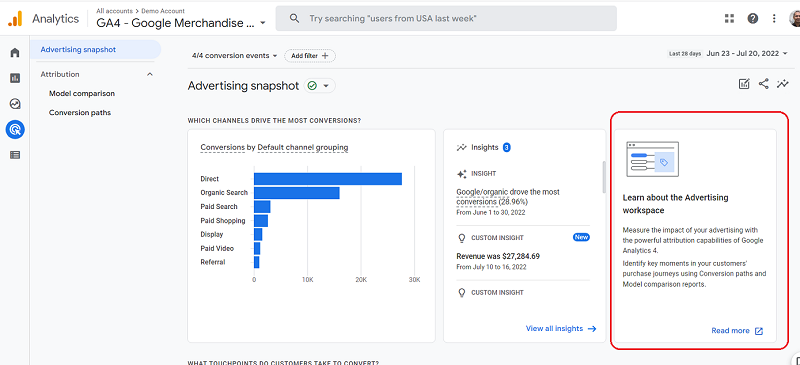
Task: Click the Read more external link icon
Action: [759, 331]
